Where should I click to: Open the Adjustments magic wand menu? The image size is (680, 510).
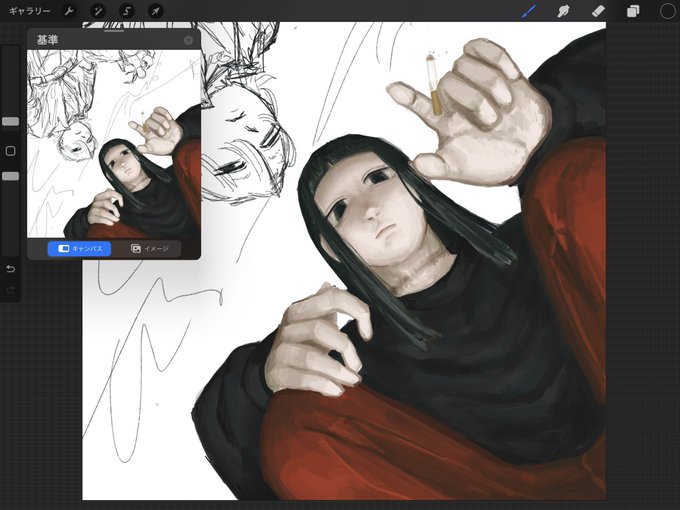[98, 11]
